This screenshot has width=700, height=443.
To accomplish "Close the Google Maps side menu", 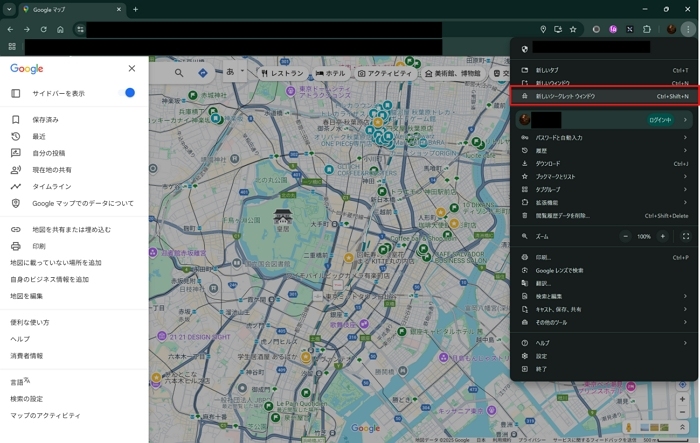I will click(x=132, y=69).
